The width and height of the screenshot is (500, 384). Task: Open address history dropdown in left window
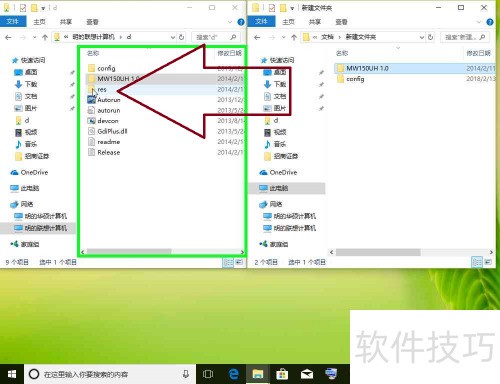tap(173, 37)
